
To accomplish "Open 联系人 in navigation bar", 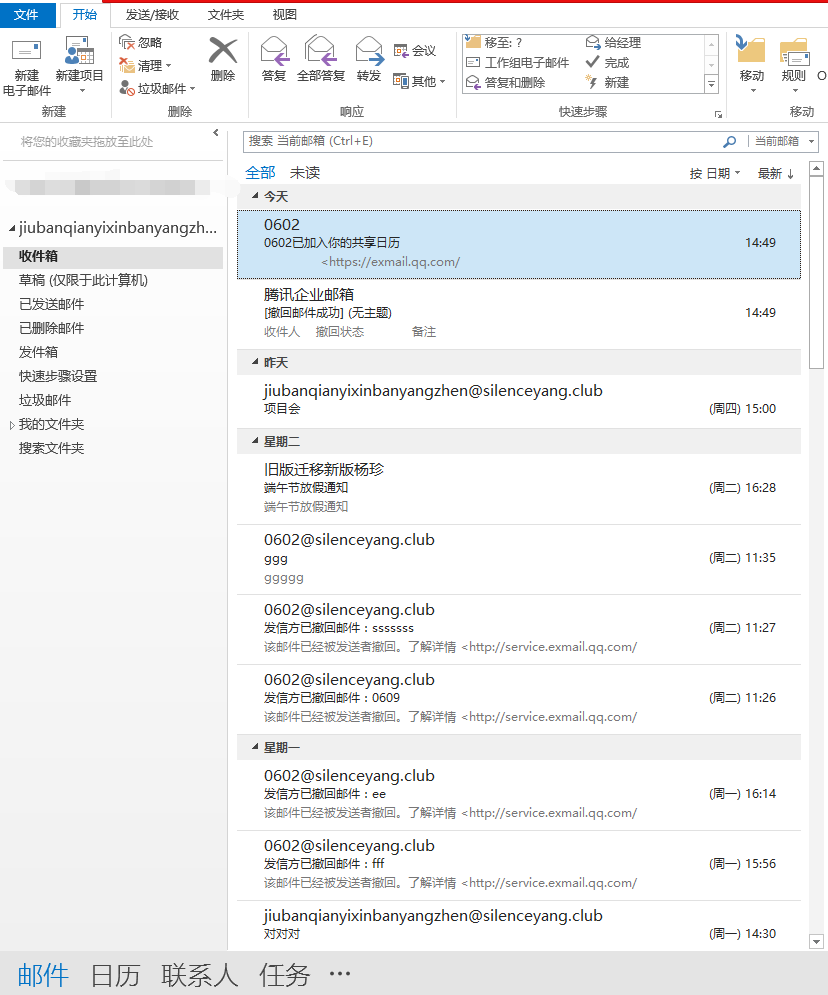I will (x=199, y=975).
